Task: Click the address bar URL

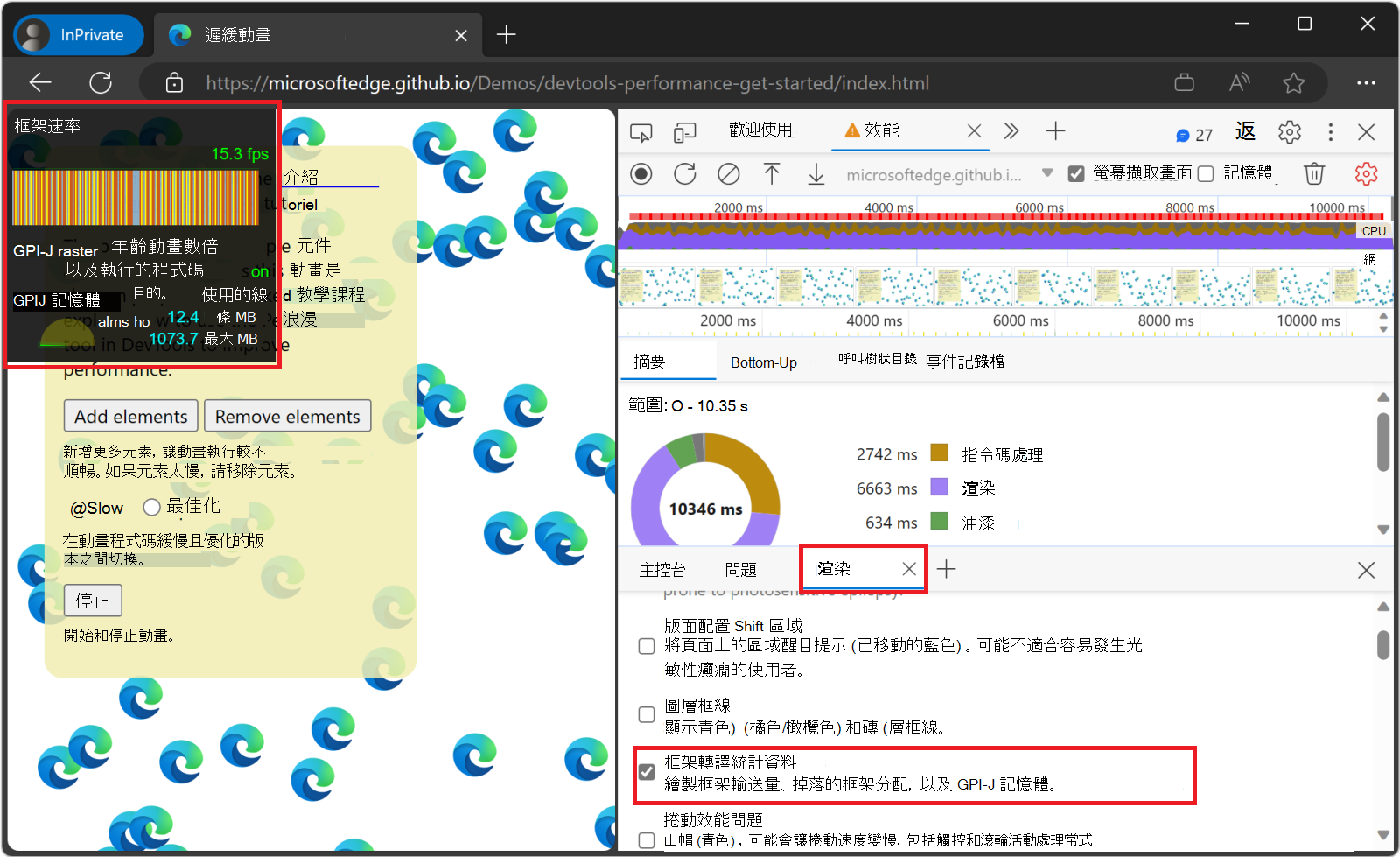Action: (567, 83)
